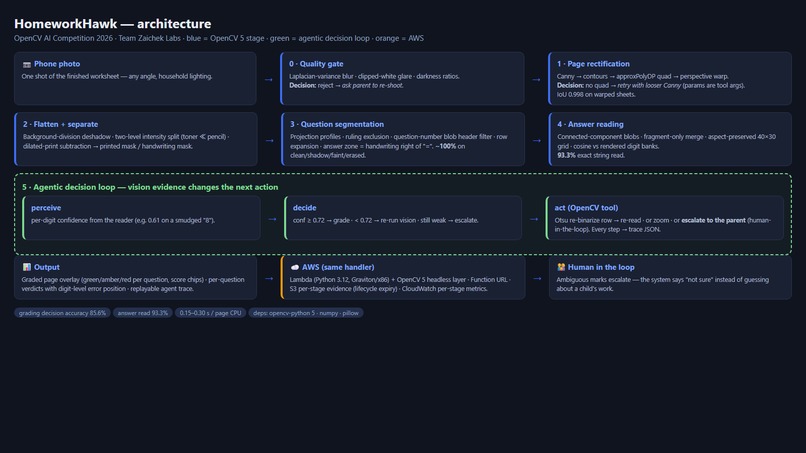Click the cloud icon beside AWS (same handler)
This screenshot has height=453, width=806.
click(x=295, y=267)
